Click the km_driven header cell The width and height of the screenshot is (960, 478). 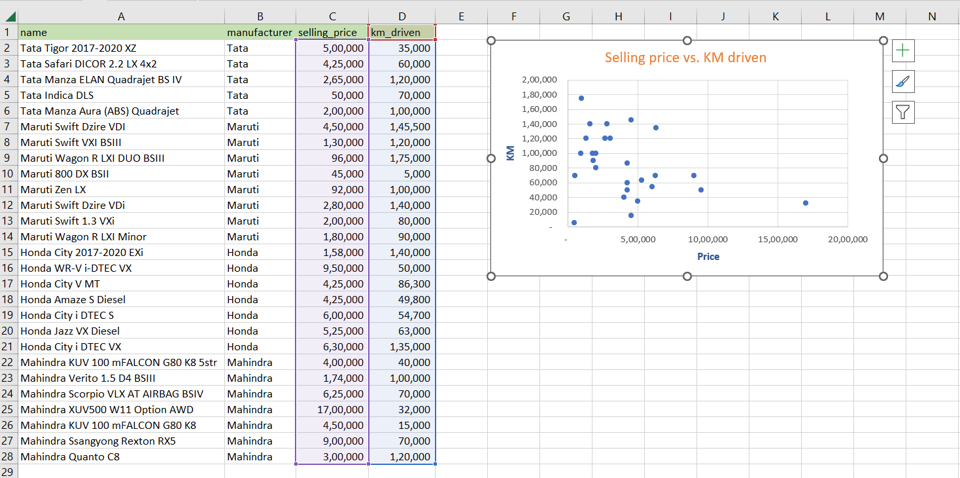(402, 32)
